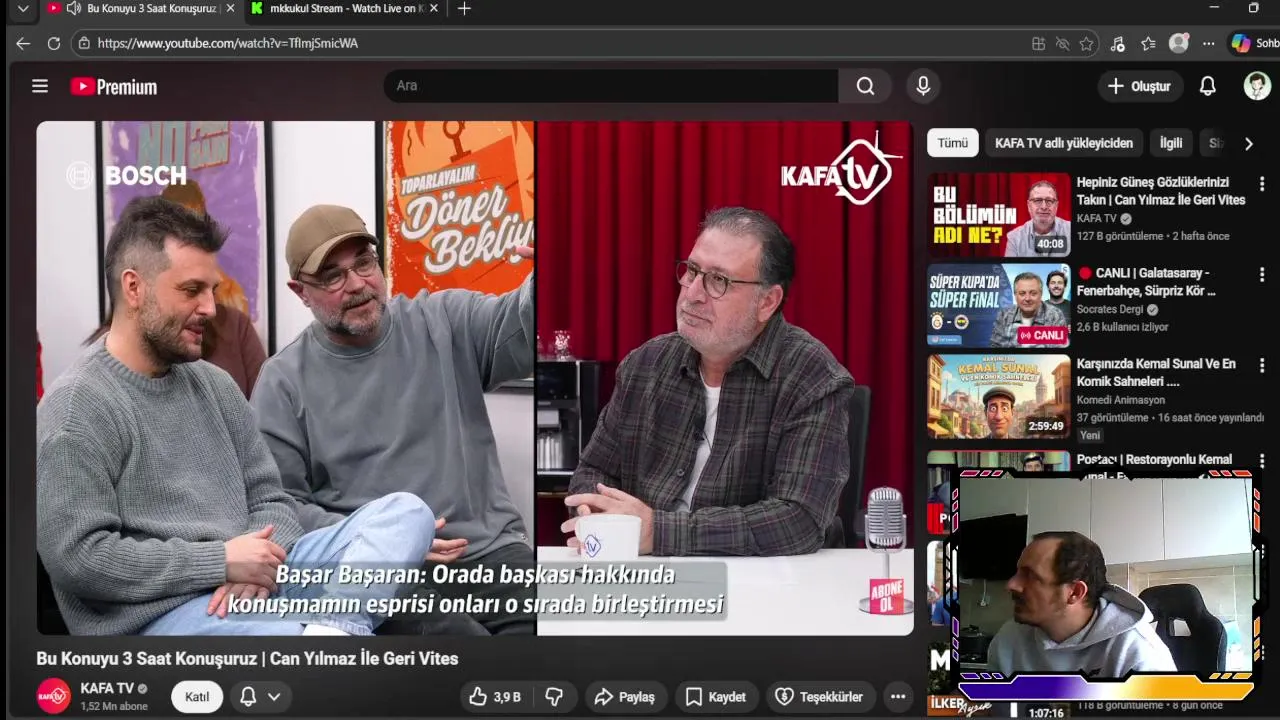Open YouTube notifications bell in header
The width and height of the screenshot is (1280, 720).
point(1207,86)
